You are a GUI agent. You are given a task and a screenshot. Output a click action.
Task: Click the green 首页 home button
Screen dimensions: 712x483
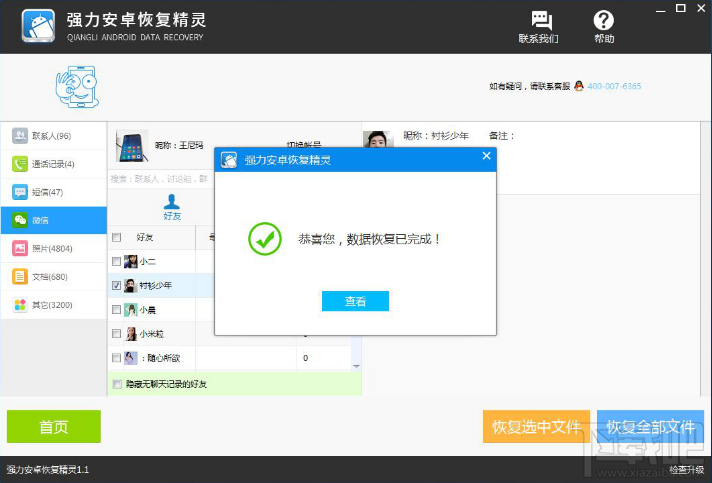(54, 427)
